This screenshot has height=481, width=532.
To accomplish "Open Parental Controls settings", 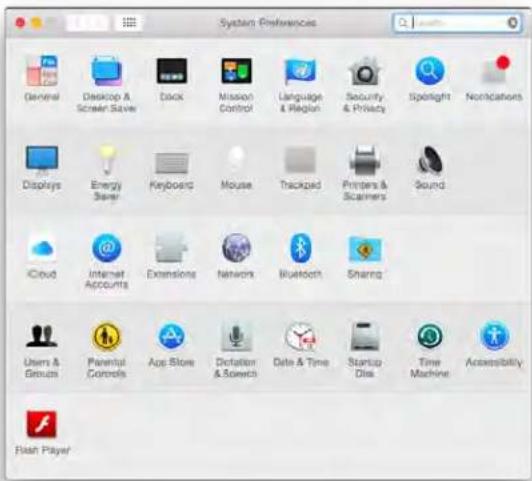I will tap(107, 336).
